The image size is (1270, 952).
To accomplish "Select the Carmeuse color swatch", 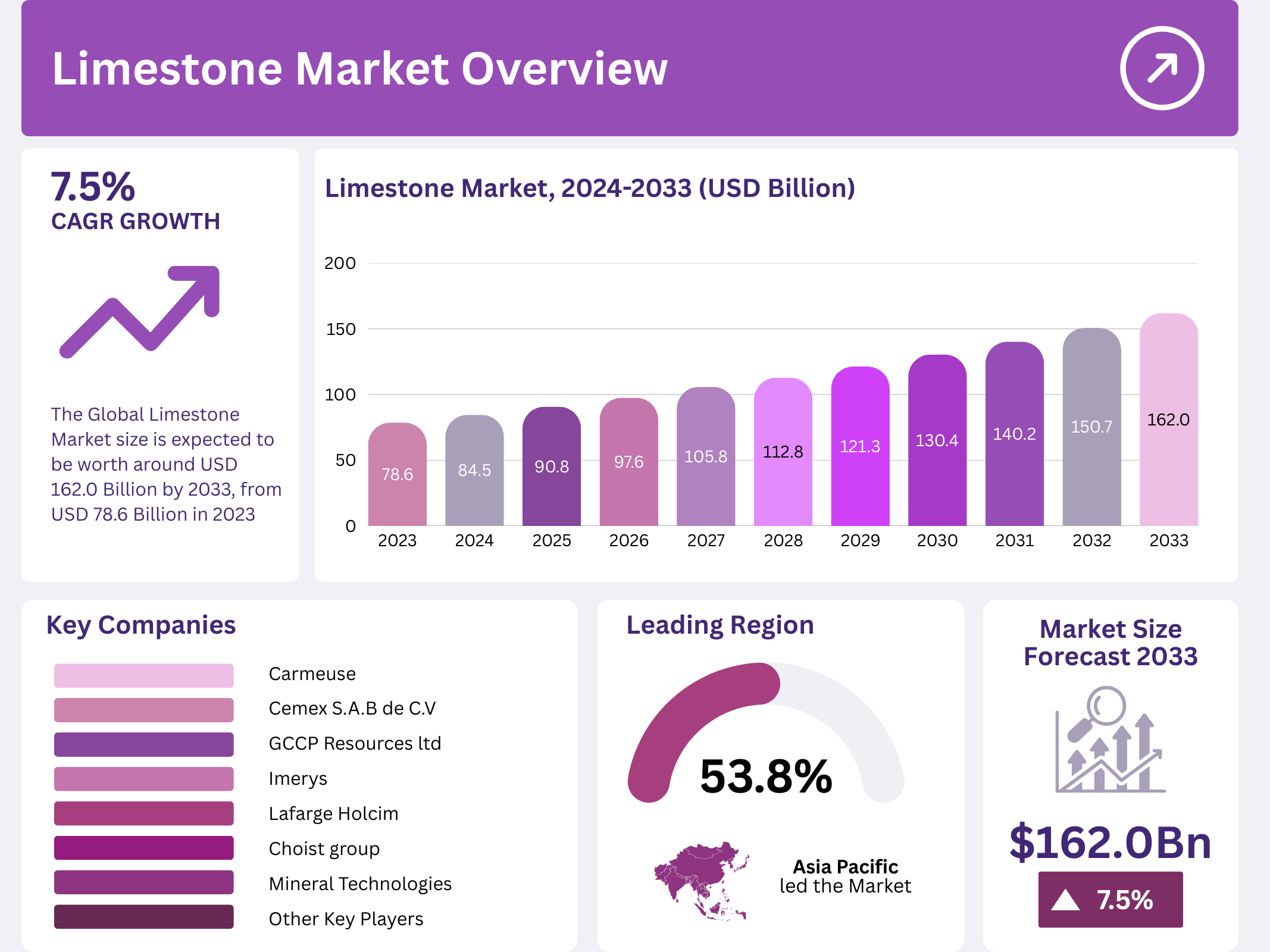I will click(x=143, y=675).
